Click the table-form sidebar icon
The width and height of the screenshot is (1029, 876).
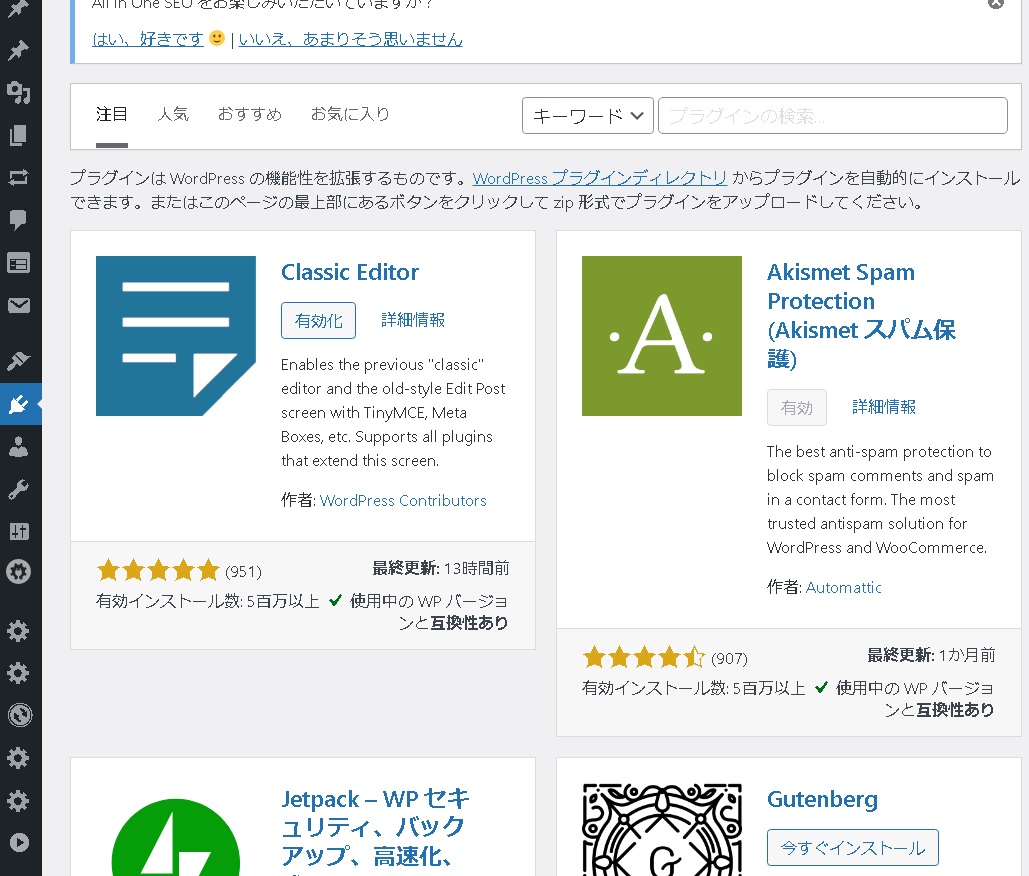pos(18,264)
